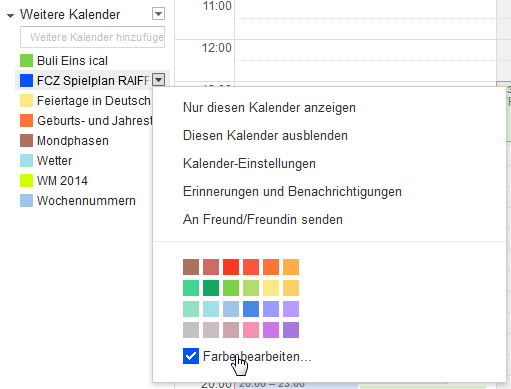511x389 pixels.
Task: Pick the pinkish gray swatch in fourth row
Action: point(211,330)
